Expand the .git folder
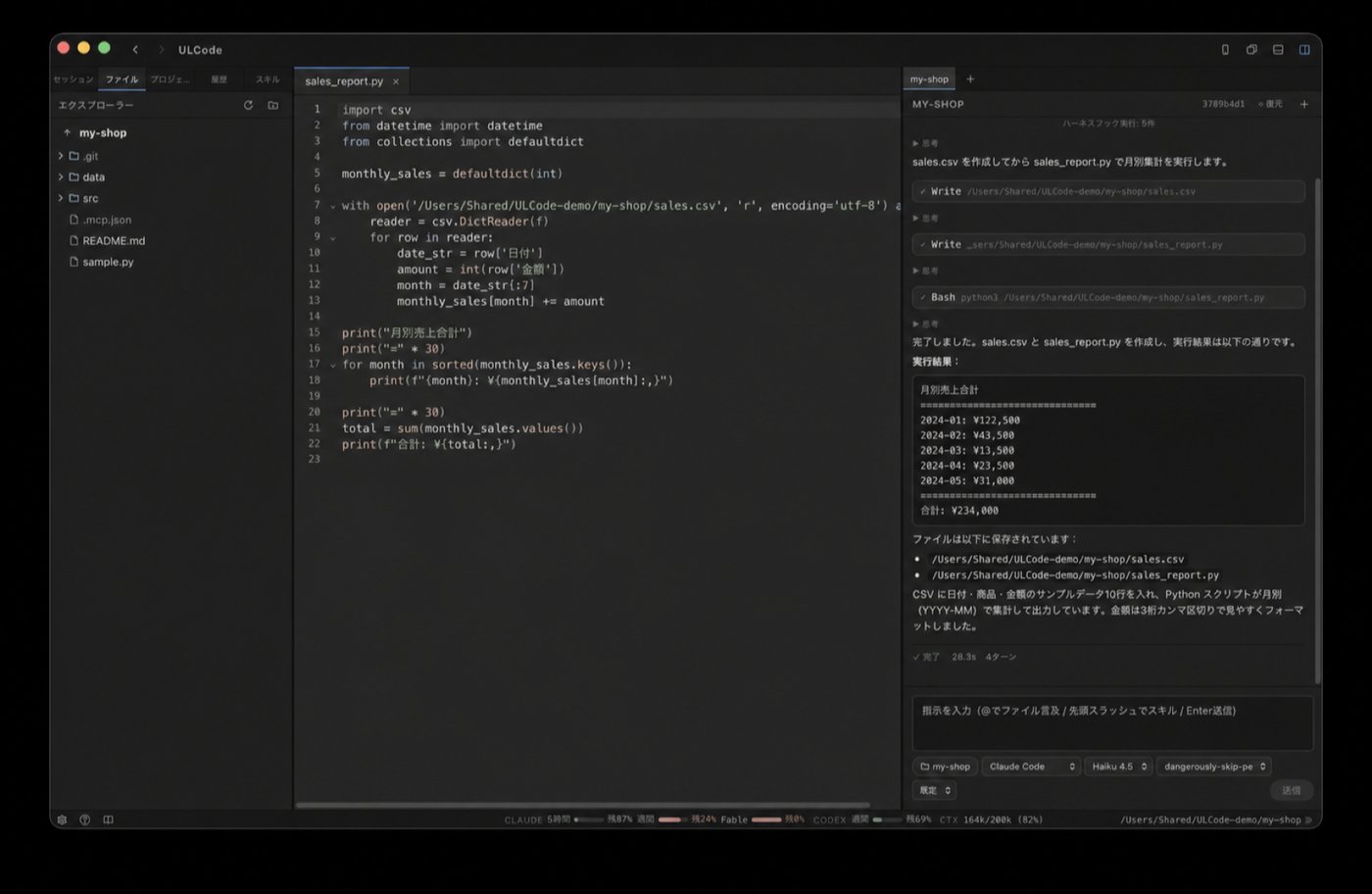The width and height of the screenshot is (1372, 894). [61, 156]
